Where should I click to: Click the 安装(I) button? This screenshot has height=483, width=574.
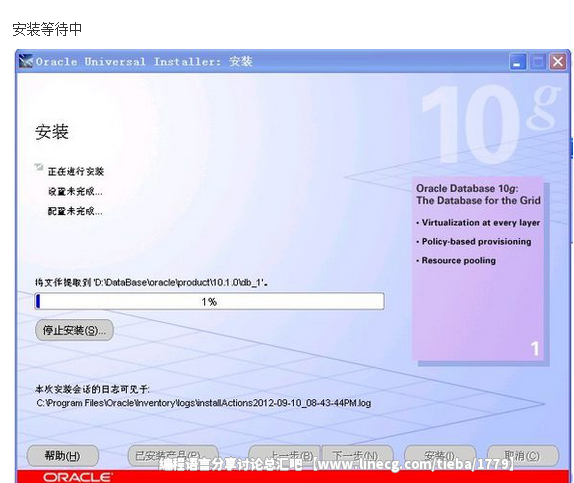440,456
